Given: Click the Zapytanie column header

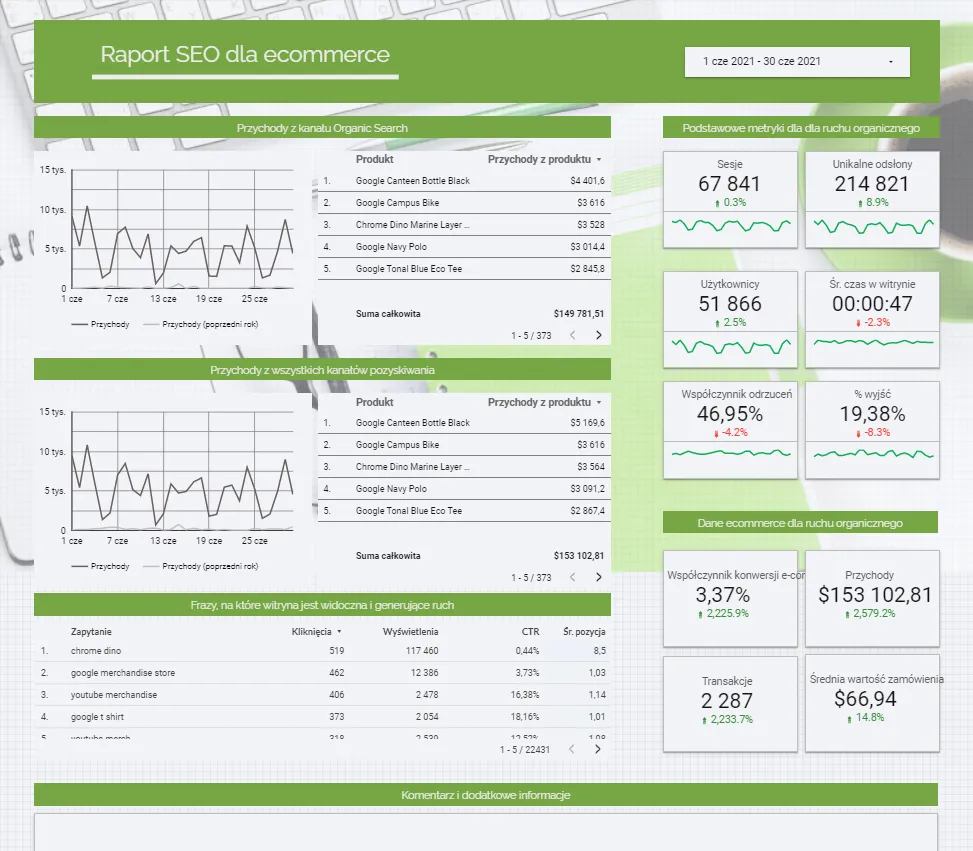Looking at the screenshot, I should [91, 632].
